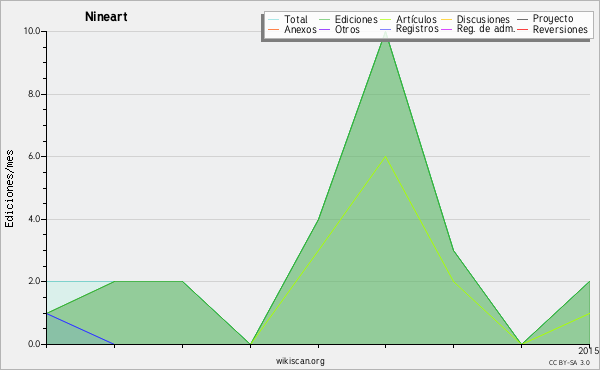Screen dimensions: 600x370
Task: Click the red Reversiones legend line
Action: click(x=522, y=30)
